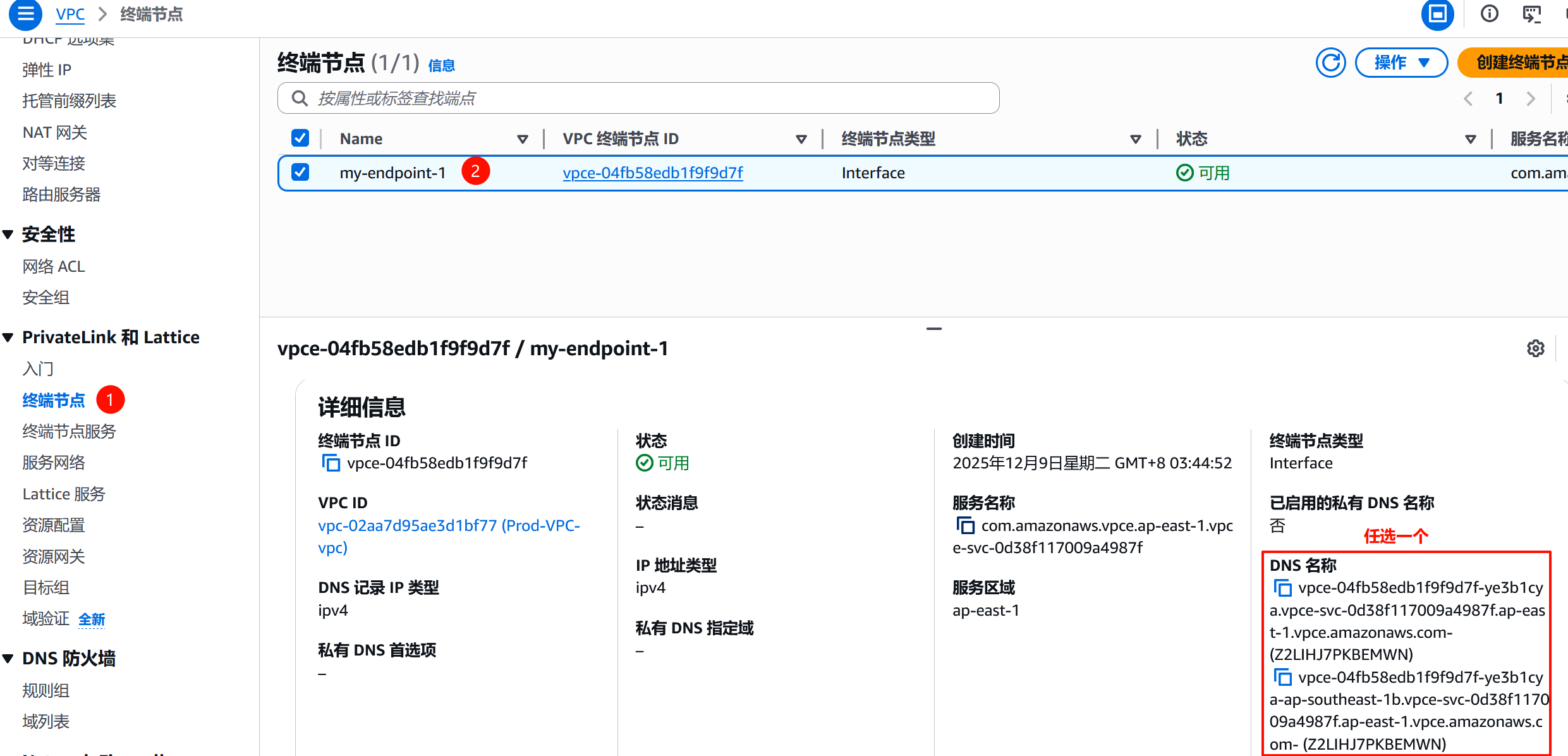1568x756 pixels.
Task: Open the hamburger navigation menu
Action: (26, 14)
